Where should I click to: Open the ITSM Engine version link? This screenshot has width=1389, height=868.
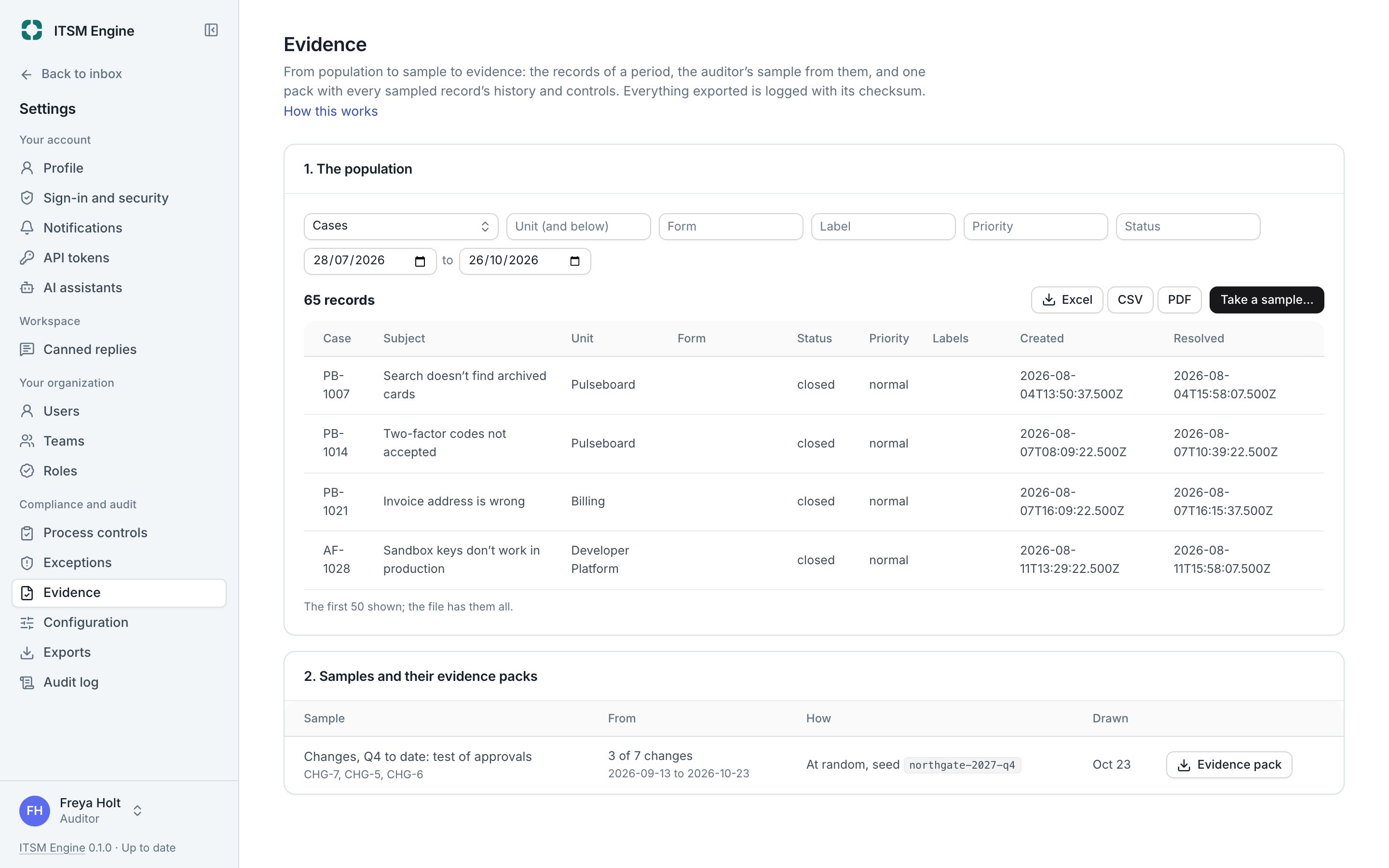tap(52, 848)
